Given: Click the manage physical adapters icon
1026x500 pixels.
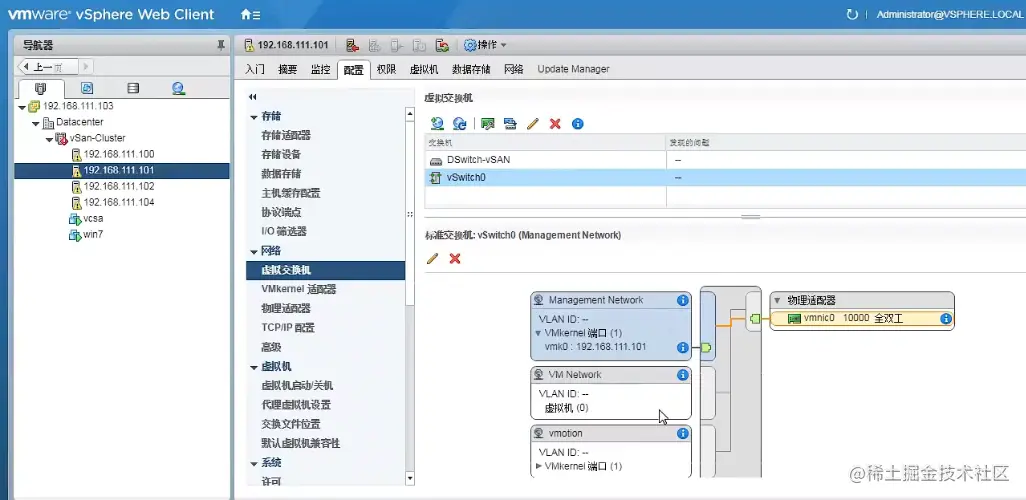Looking at the screenshot, I should 487,123.
